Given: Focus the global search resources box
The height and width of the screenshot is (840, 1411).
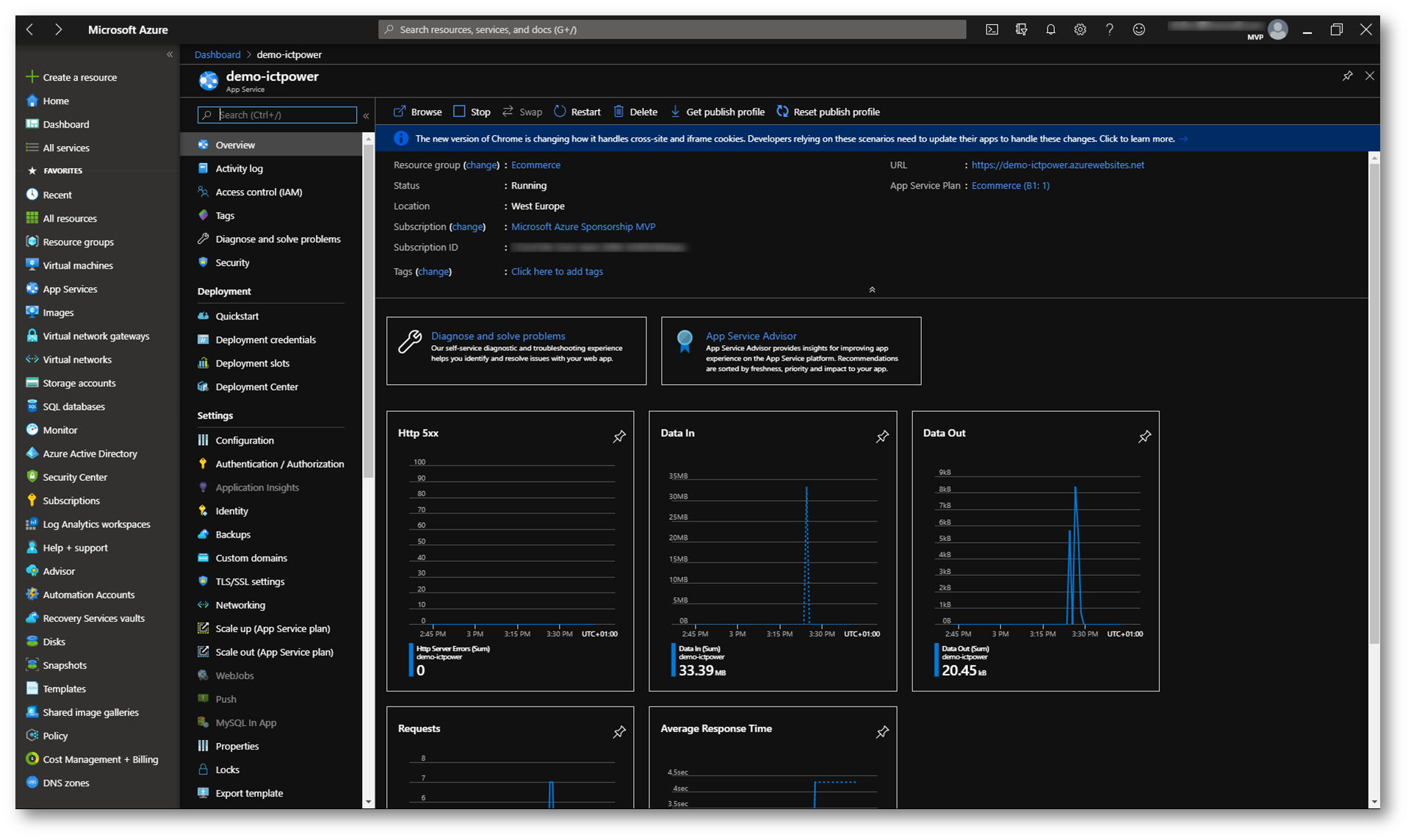Looking at the screenshot, I should click(x=672, y=29).
